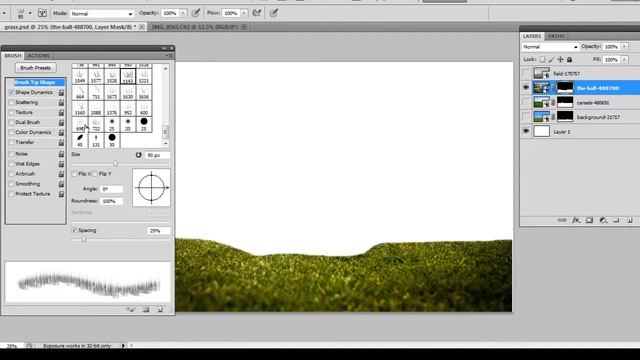The width and height of the screenshot is (640, 360).
Task: Click the brush Angle input field
Action: 111,189
